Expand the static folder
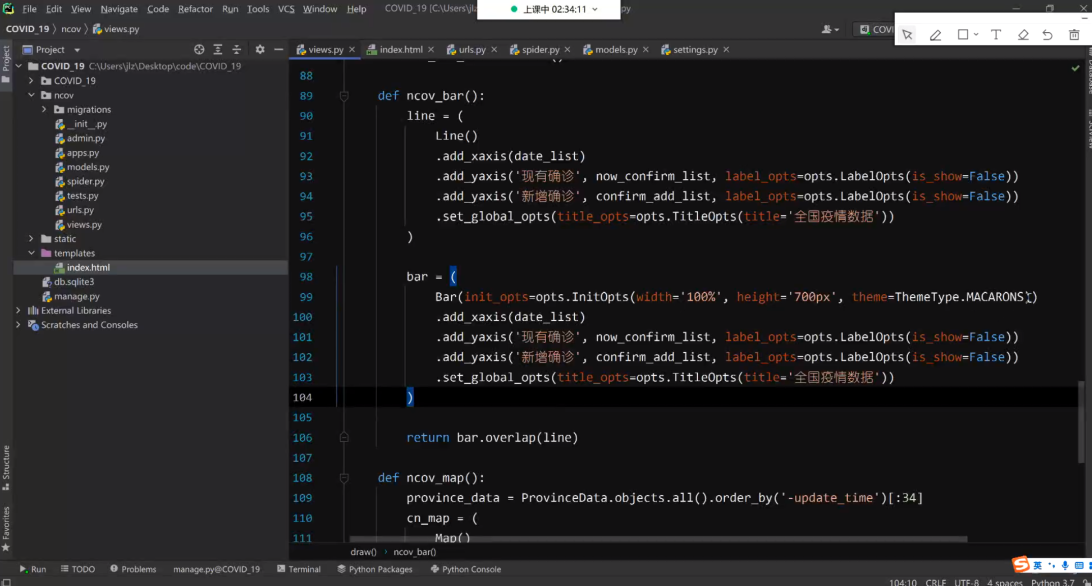 [x=31, y=238]
